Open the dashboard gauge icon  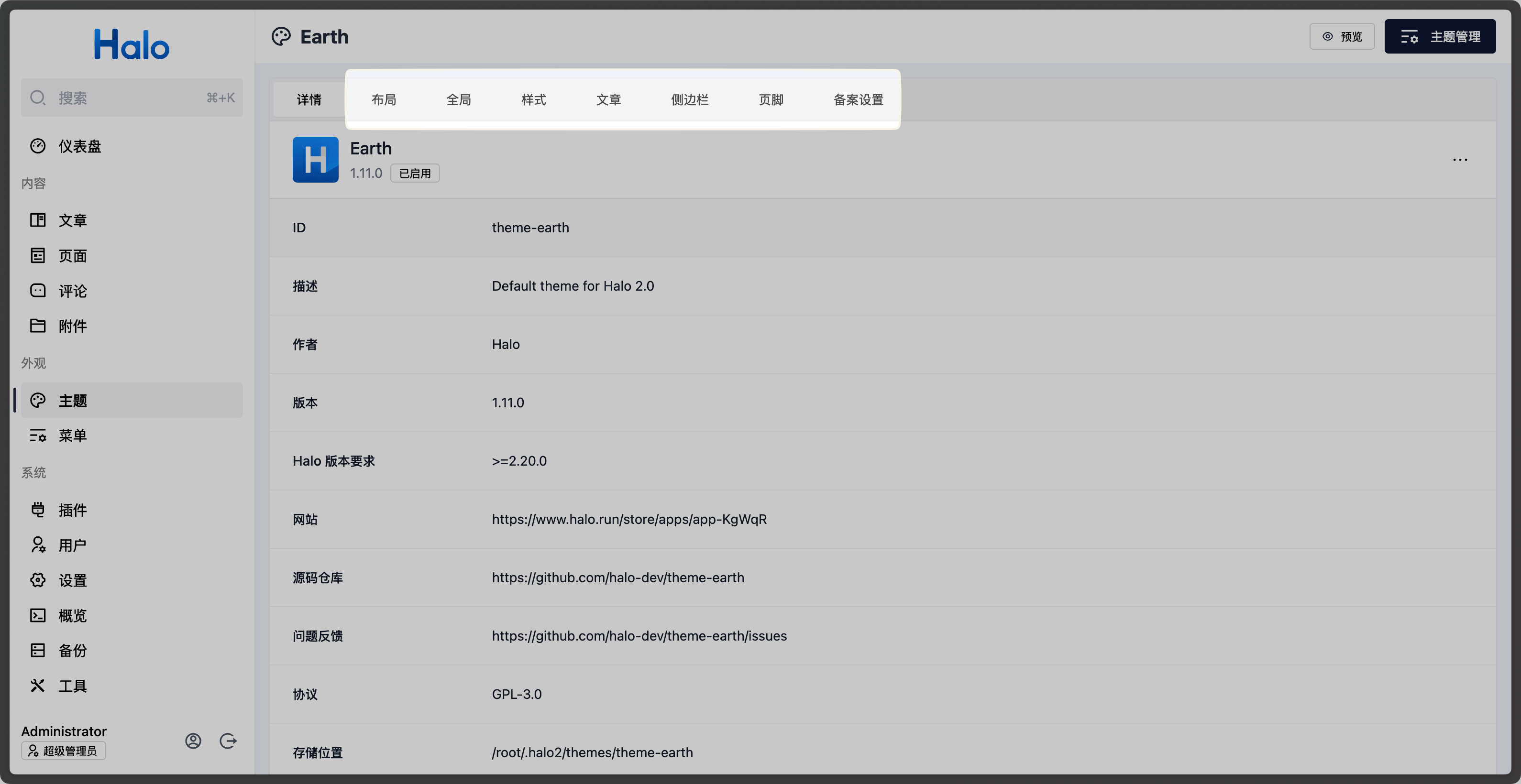pyautogui.click(x=38, y=146)
